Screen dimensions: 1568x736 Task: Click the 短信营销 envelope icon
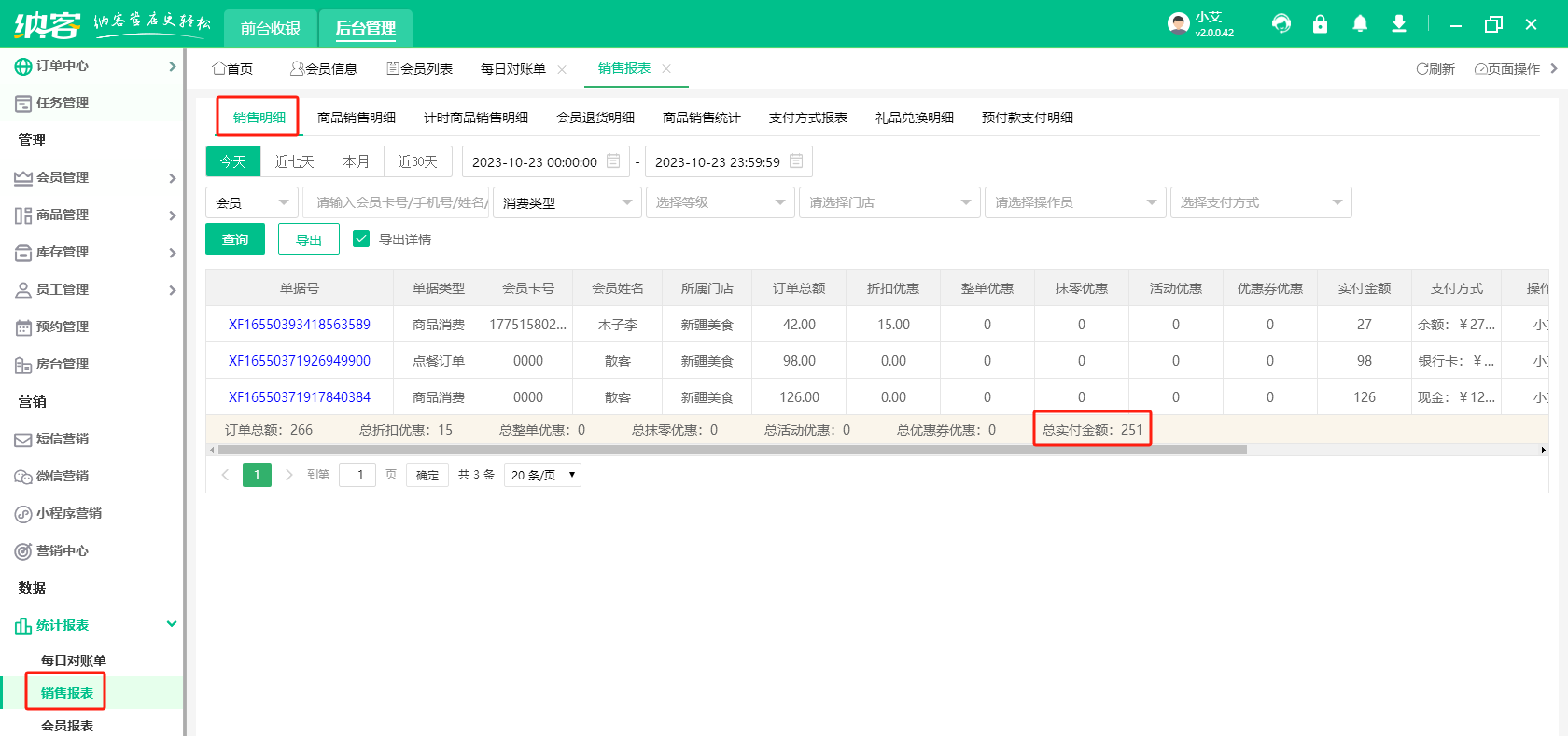click(23, 439)
